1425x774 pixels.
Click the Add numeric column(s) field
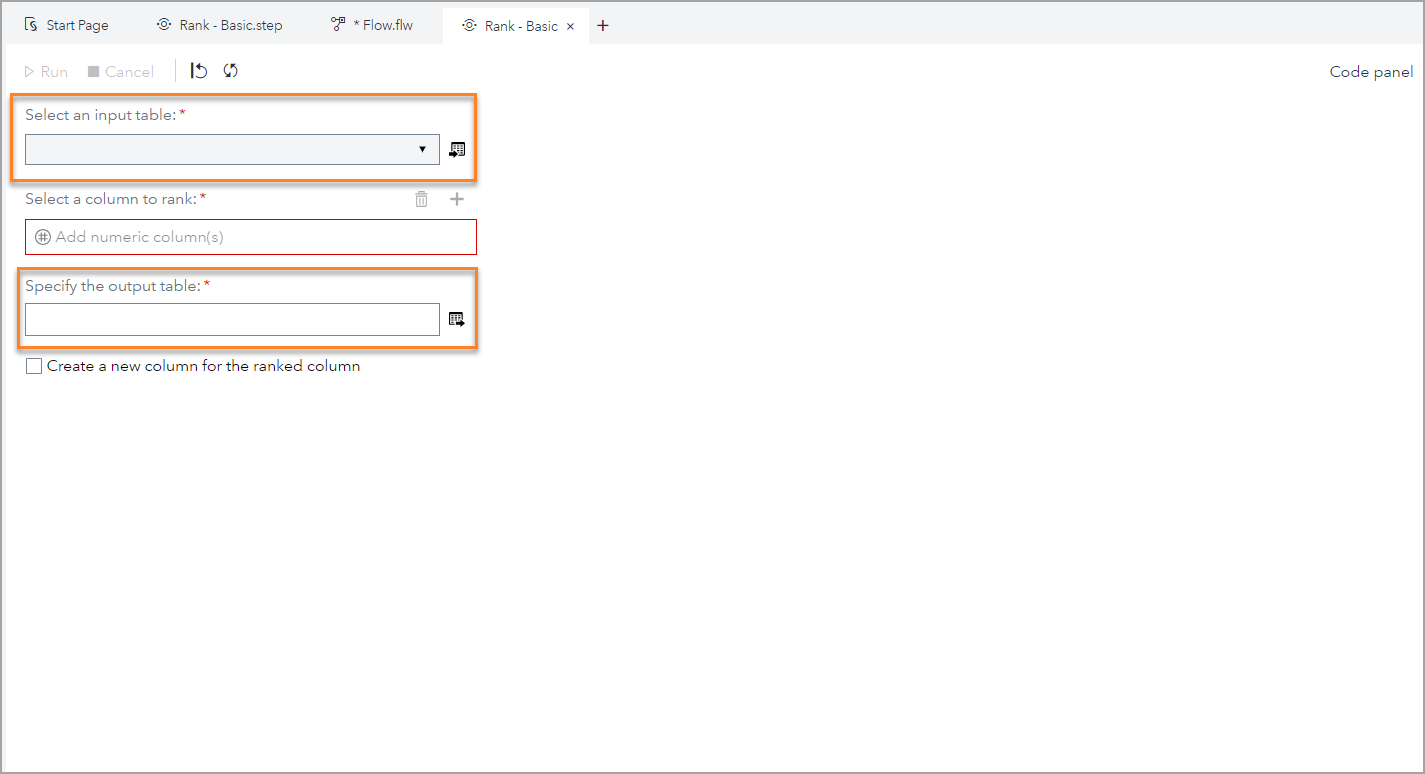pos(250,237)
